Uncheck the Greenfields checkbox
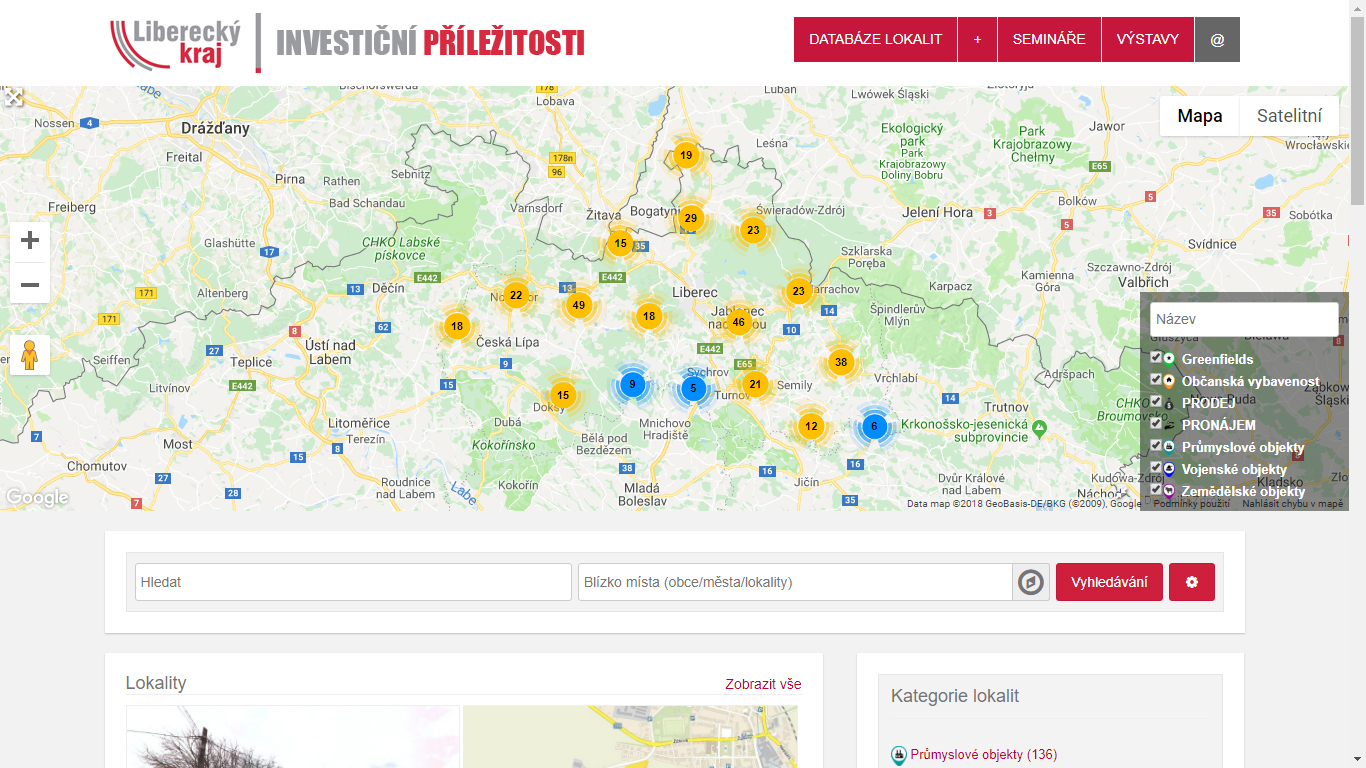The image size is (1366, 768). point(1156,357)
